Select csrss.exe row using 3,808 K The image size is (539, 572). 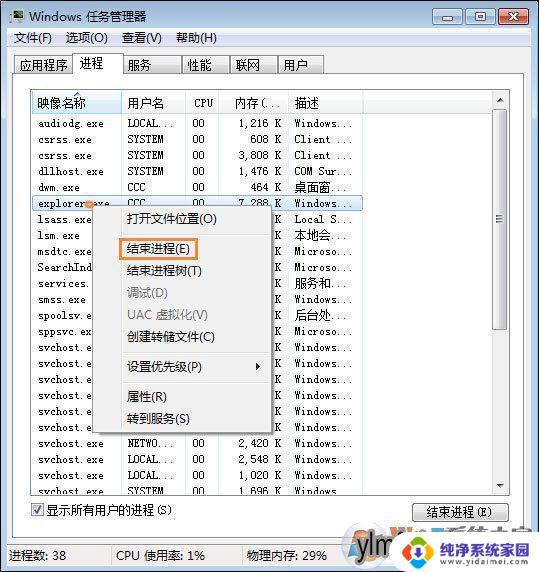click(x=197, y=155)
